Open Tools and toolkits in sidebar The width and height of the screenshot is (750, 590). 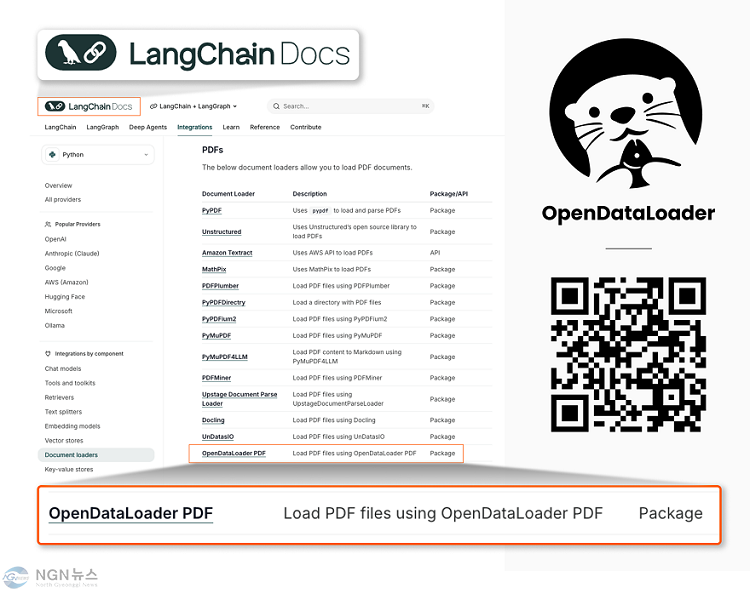(70, 383)
